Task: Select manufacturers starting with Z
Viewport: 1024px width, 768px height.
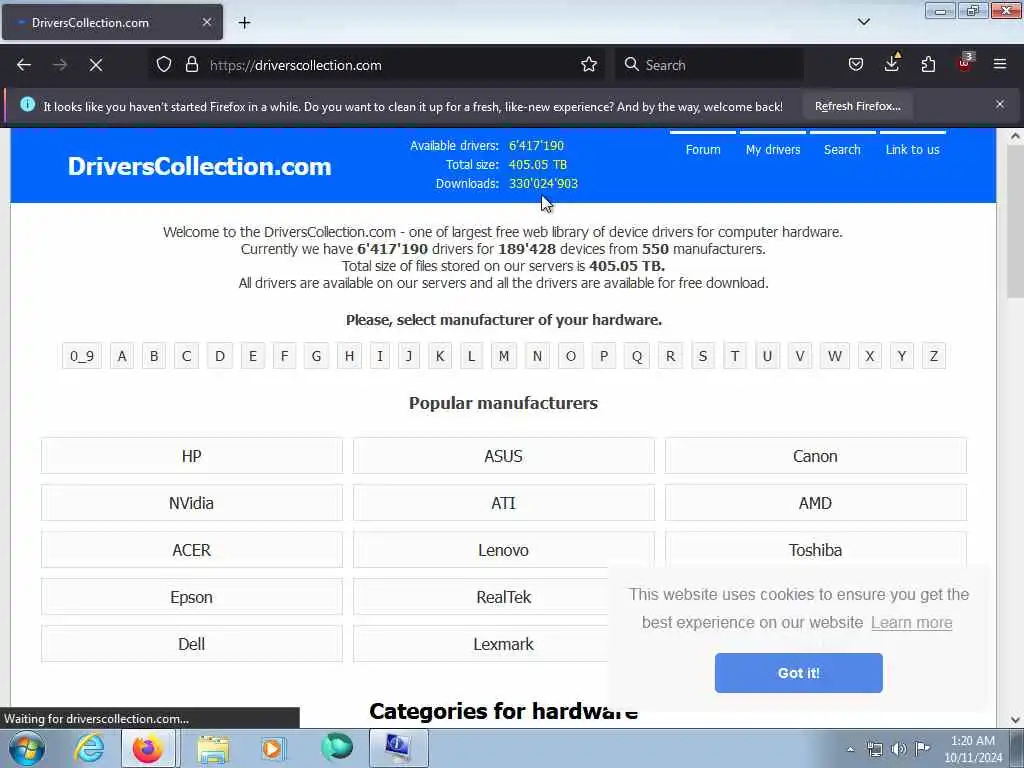Action: (x=934, y=356)
